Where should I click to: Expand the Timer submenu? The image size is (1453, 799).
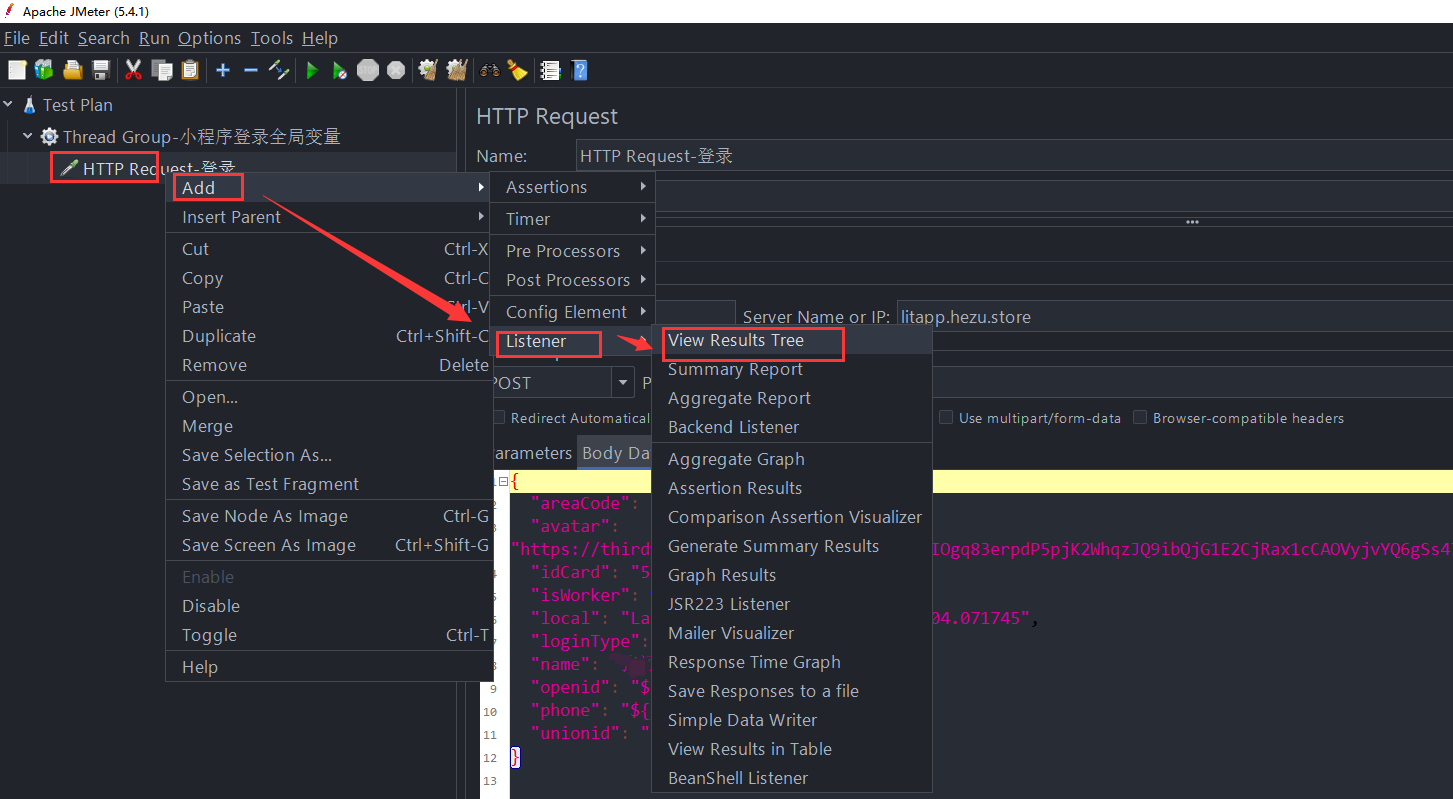tap(572, 219)
